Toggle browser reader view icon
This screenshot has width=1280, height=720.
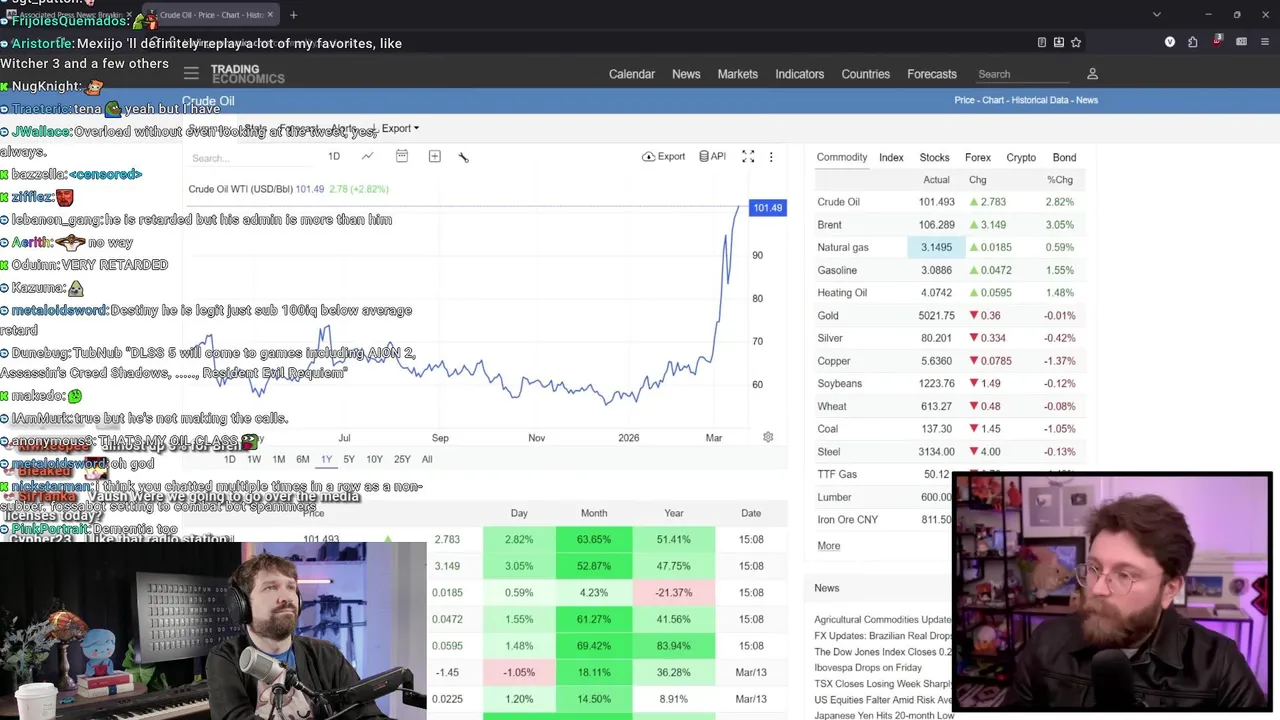pyautogui.click(x=1041, y=42)
